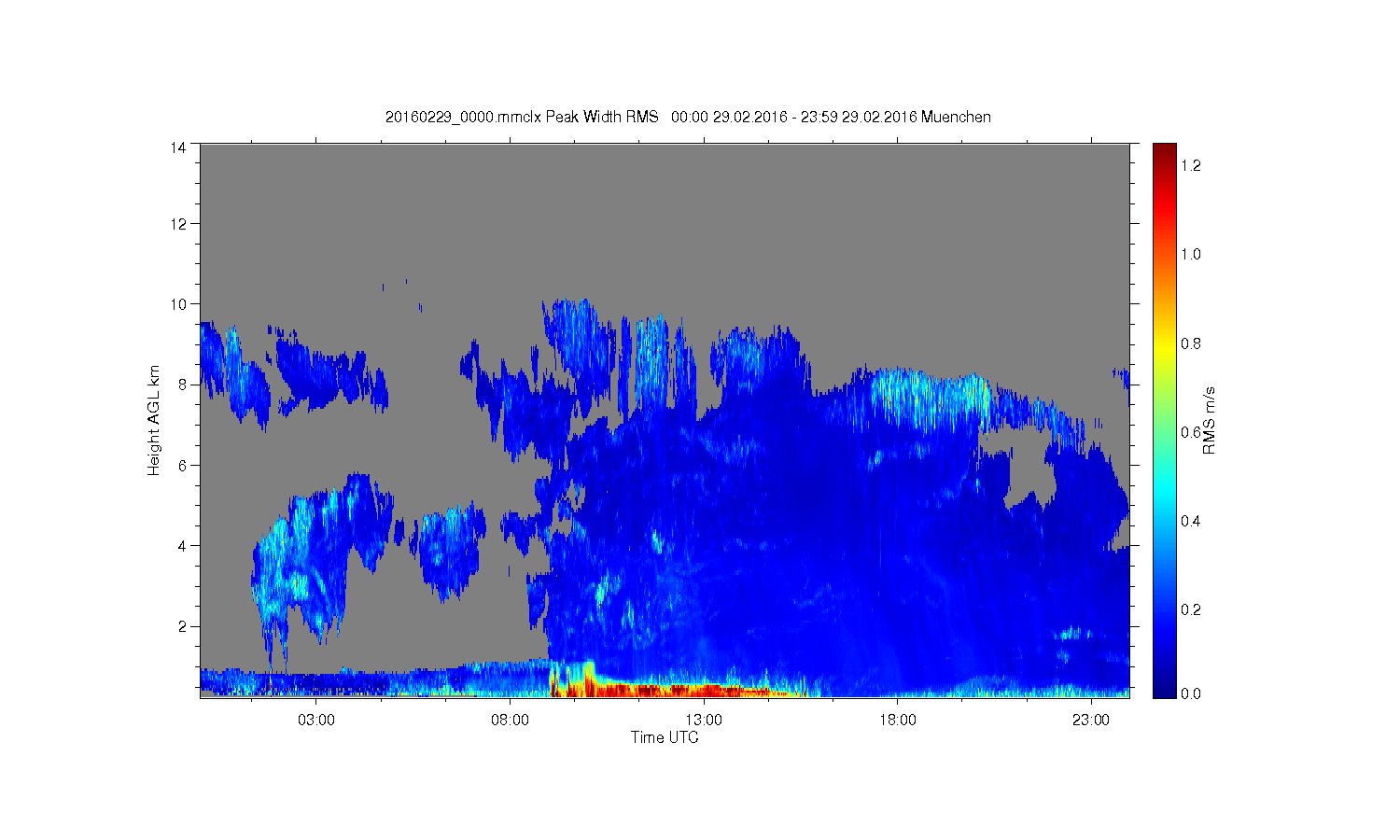The image size is (1400, 840).
Task: Click the colorbar value 1.2
Action: click(1190, 165)
